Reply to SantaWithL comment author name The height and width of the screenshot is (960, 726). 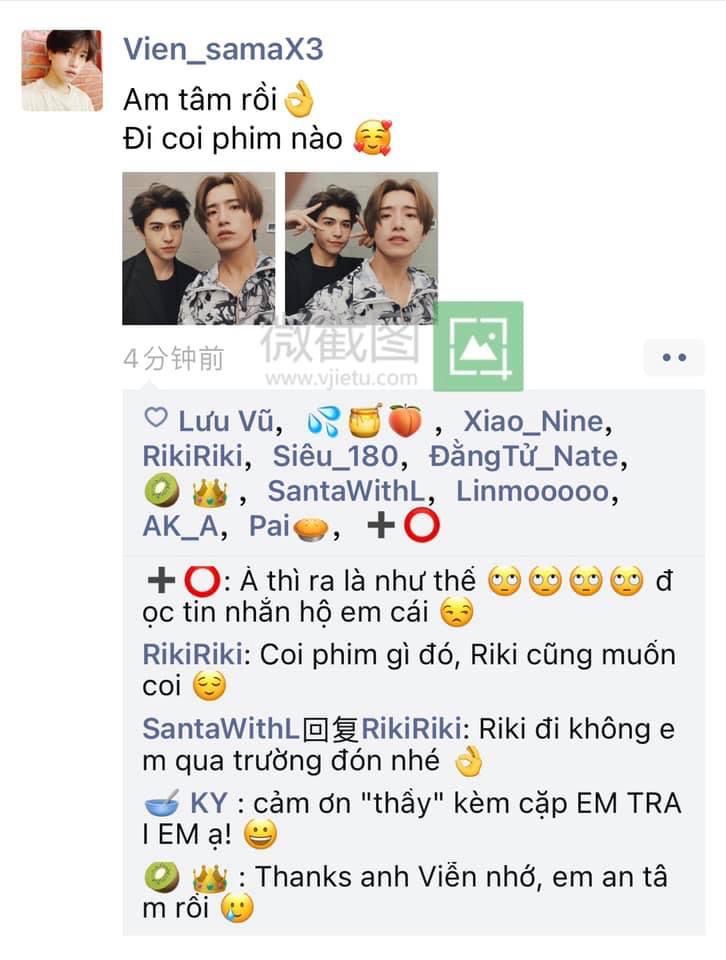pyautogui.click(x=221, y=729)
